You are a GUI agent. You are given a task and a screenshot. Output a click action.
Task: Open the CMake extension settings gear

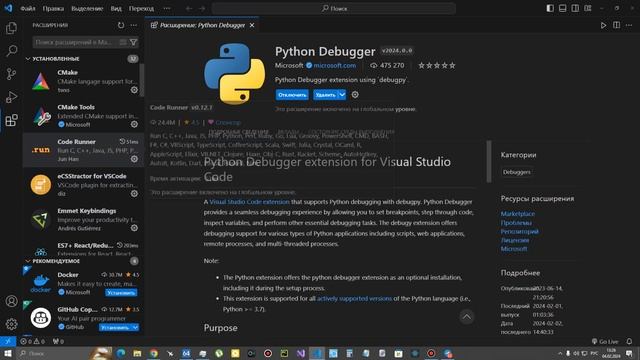point(134,90)
